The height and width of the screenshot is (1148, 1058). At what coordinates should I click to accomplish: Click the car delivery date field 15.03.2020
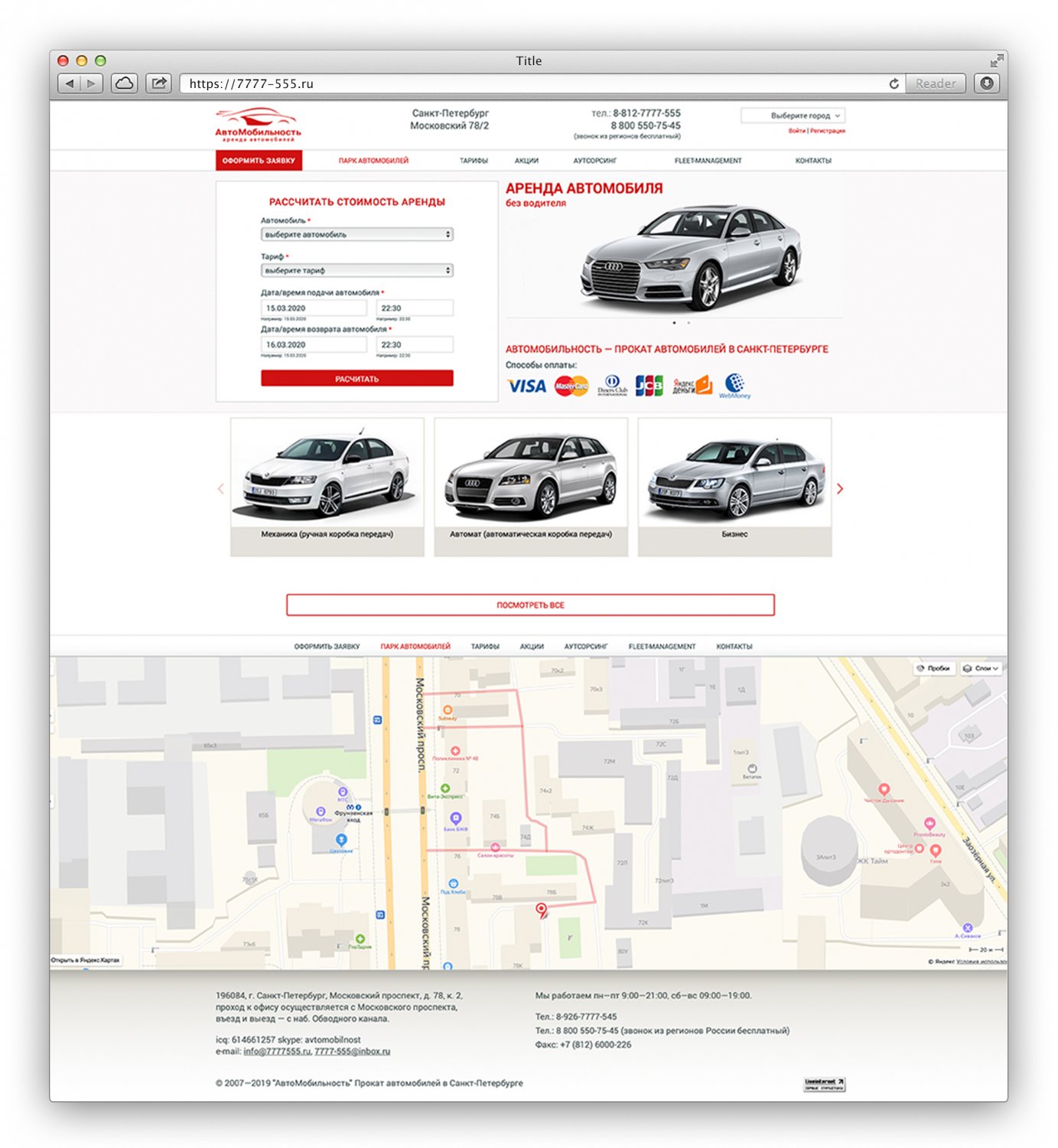click(314, 308)
